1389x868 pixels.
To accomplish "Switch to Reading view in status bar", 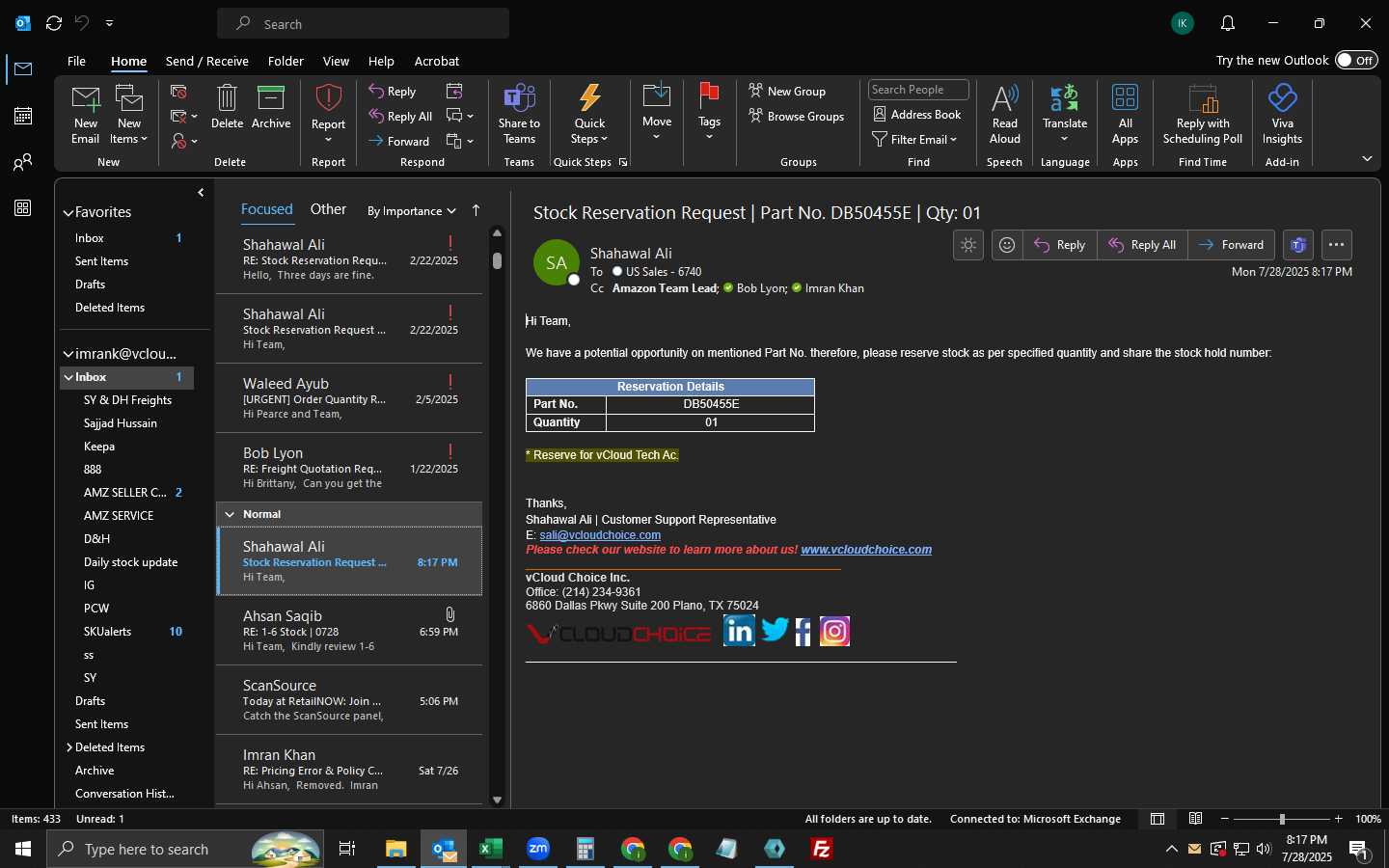I will [x=1195, y=819].
